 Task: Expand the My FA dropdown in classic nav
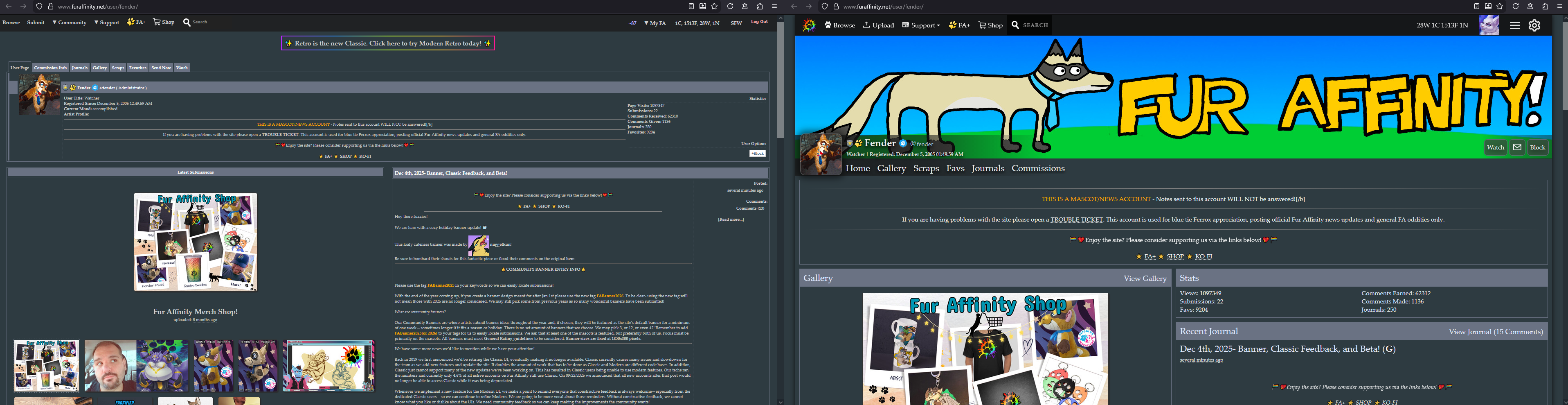pyautogui.click(x=655, y=23)
